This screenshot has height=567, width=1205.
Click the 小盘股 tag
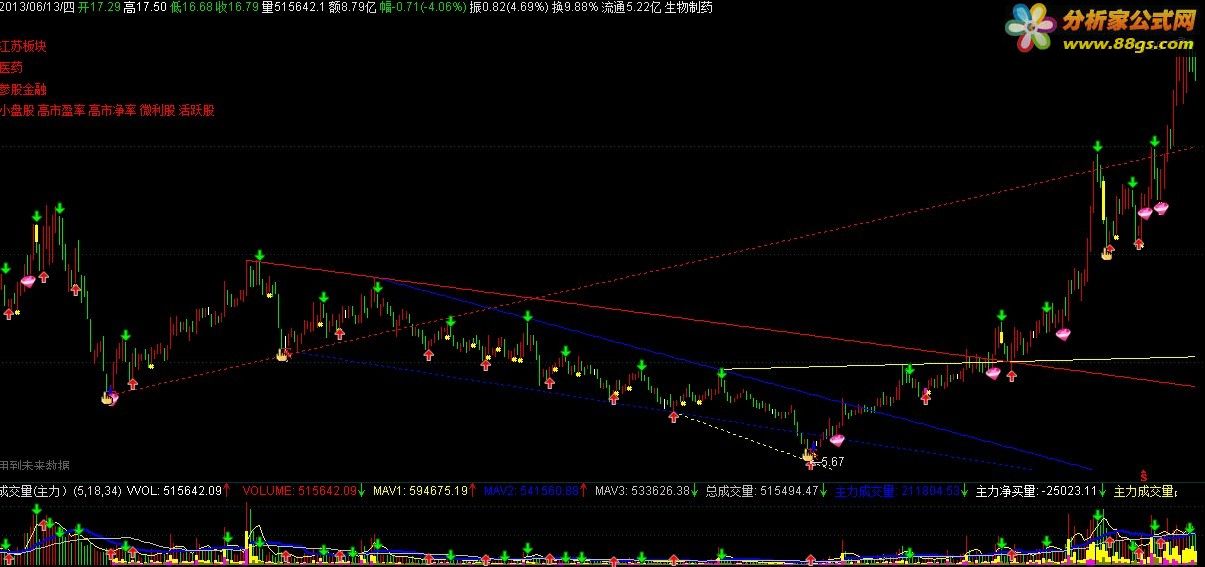[18, 110]
